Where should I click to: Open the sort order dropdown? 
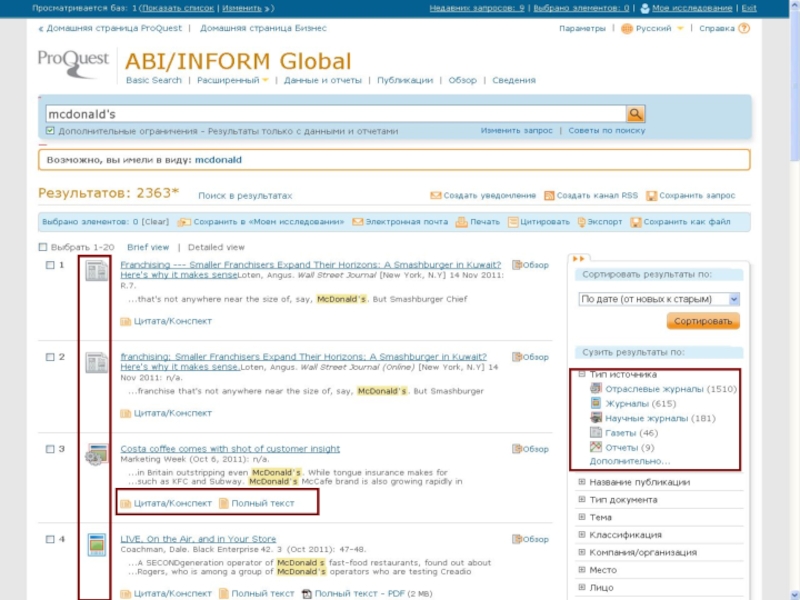coord(659,299)
